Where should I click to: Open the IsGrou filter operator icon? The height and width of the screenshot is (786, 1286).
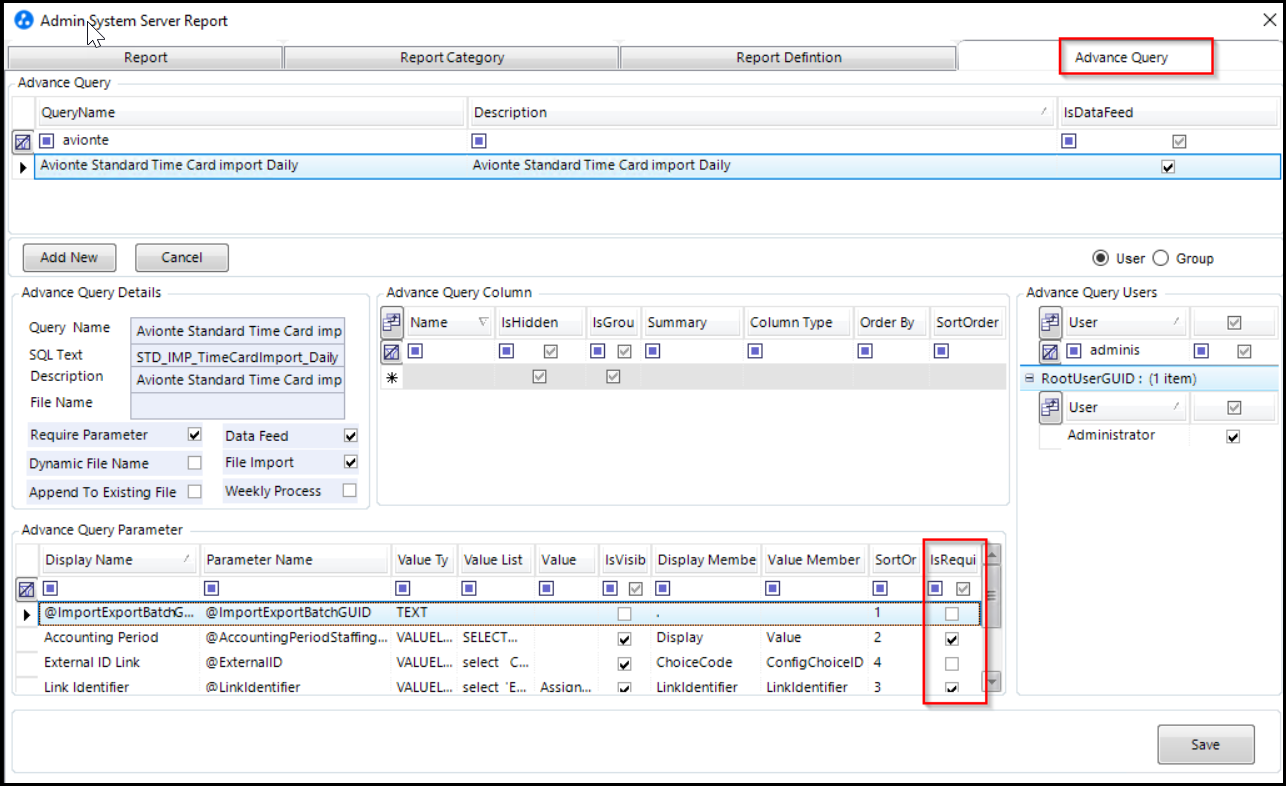click(598, 351)
